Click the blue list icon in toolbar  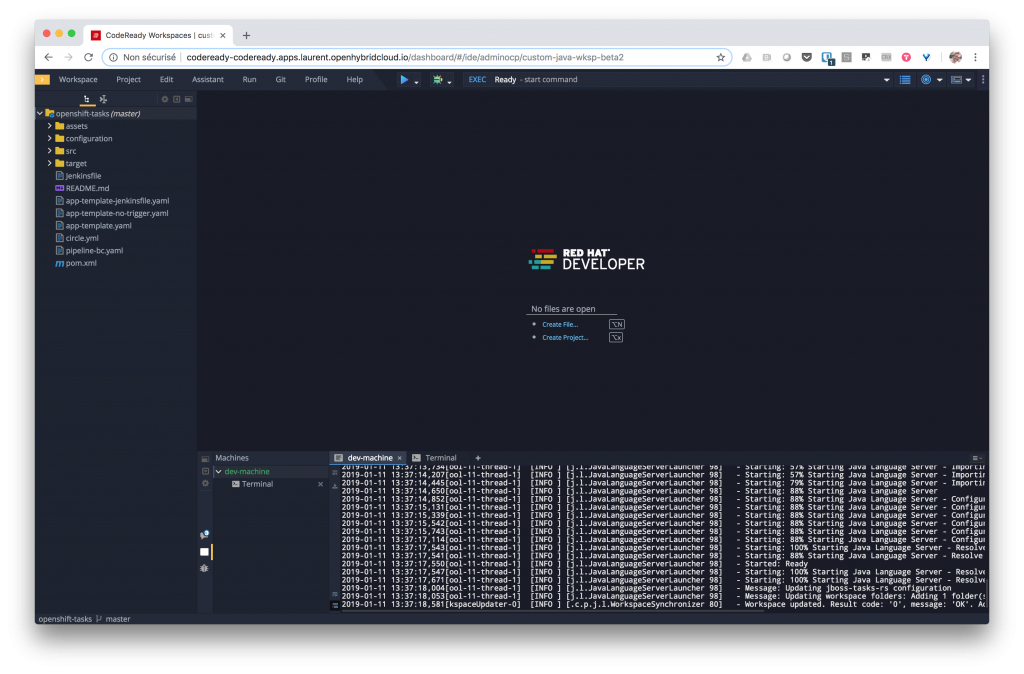(905, 79)
